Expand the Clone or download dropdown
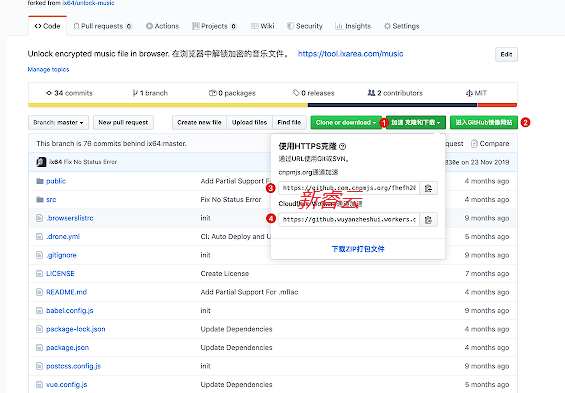 click(346, 122)
